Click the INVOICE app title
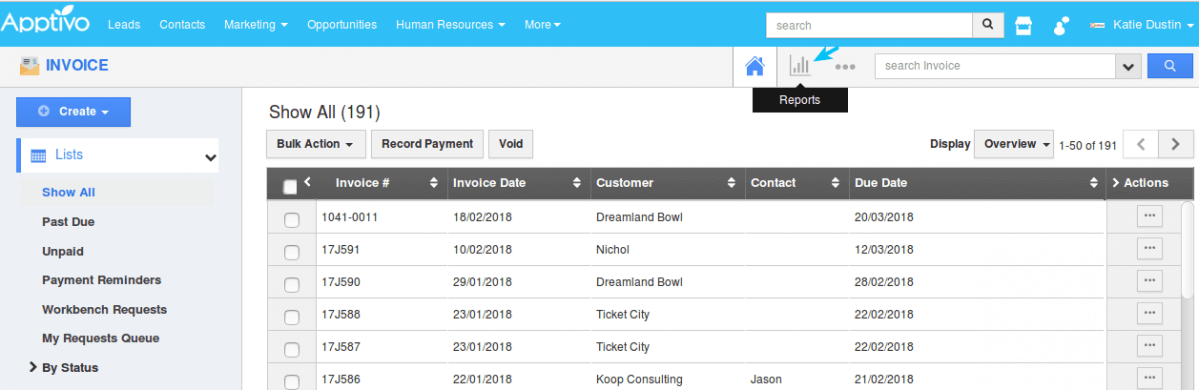The height and width of the screenshot is (390, 1199). [x=77, y=66]
